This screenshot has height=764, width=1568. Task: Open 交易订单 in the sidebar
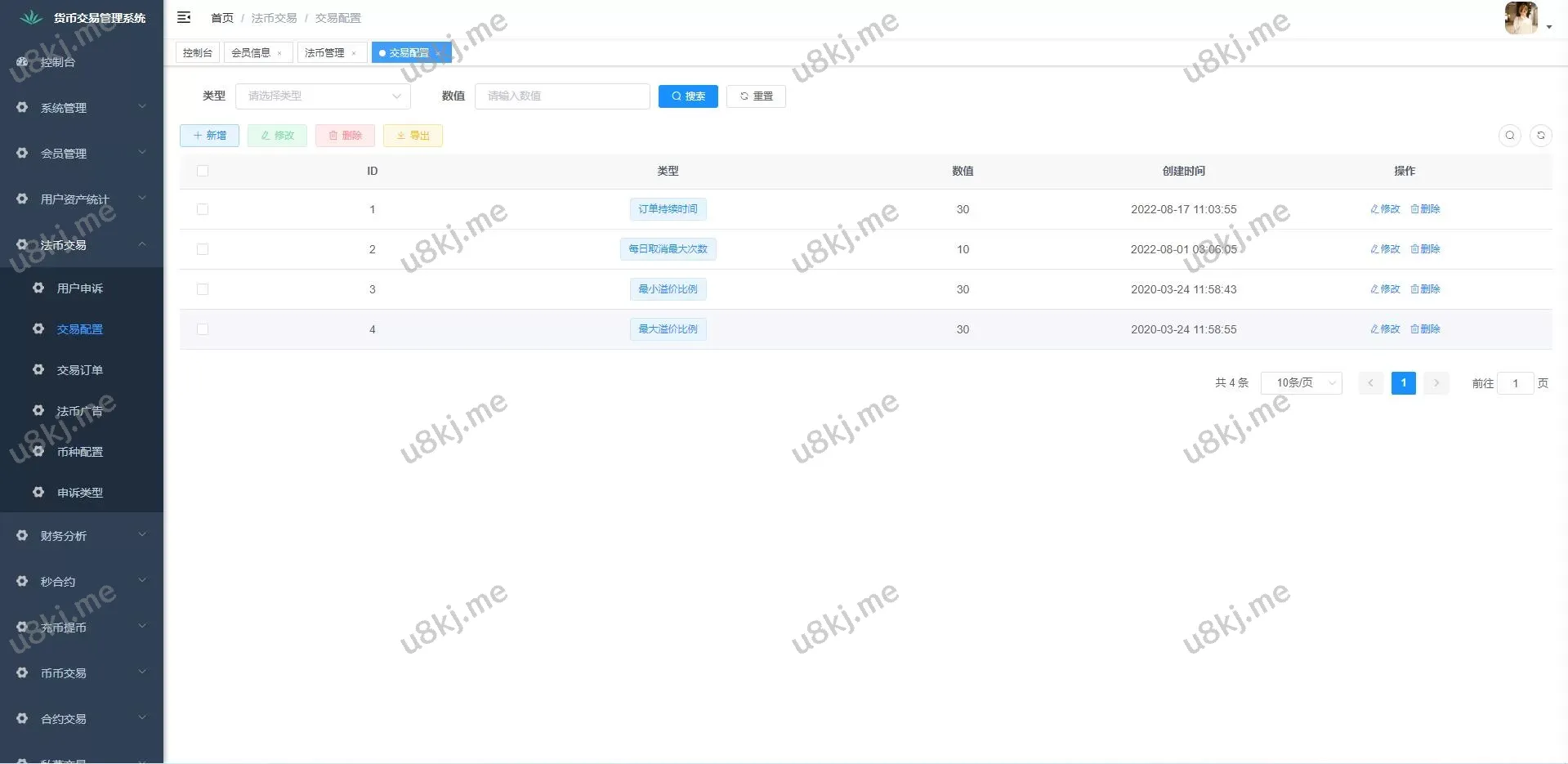pyautogui.click(x=79, y=370)
